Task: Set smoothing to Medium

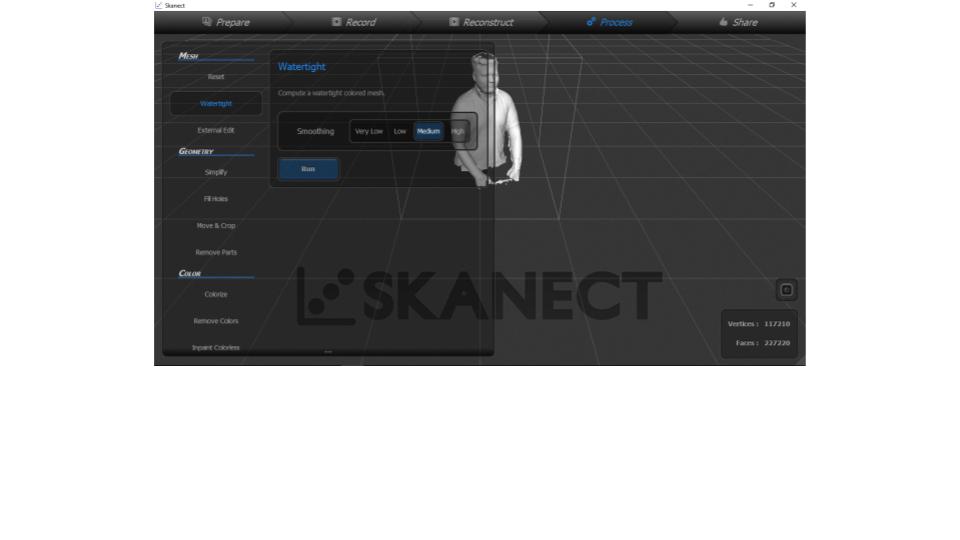Action: tap(428, 131)
